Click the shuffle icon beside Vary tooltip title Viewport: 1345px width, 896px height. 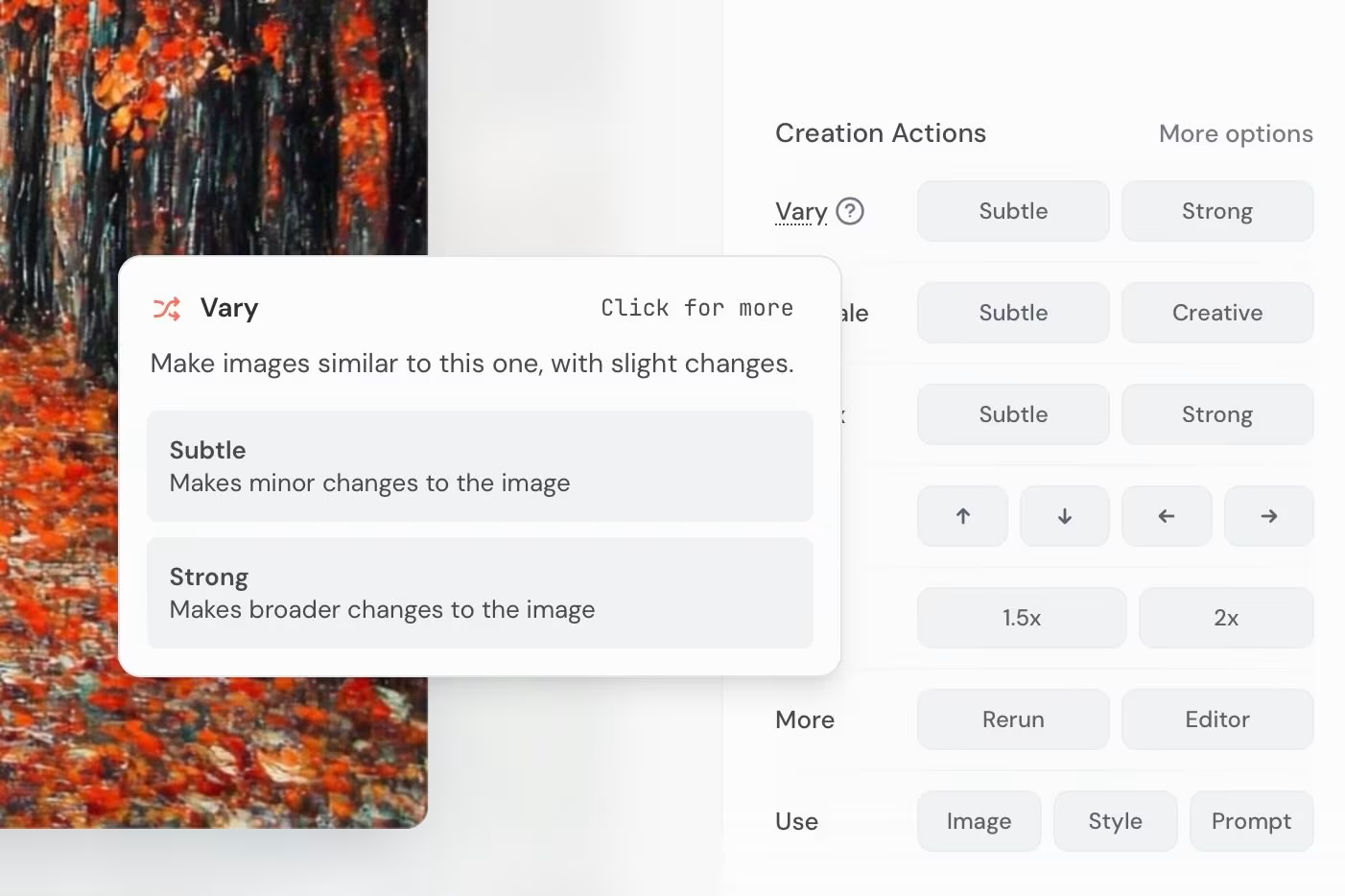tap(165, 308)
